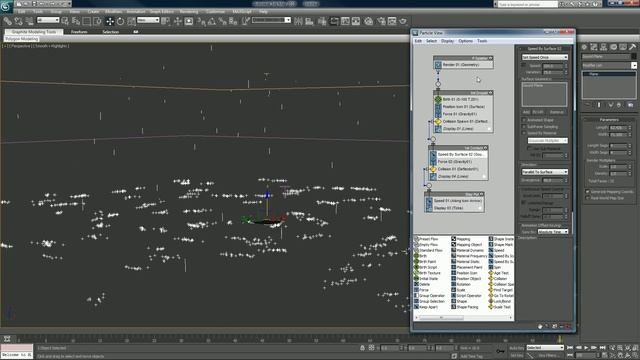Open the Sync By Absolute Time dropdown
Screen dimensions: 640x360
tap(553, 231)
